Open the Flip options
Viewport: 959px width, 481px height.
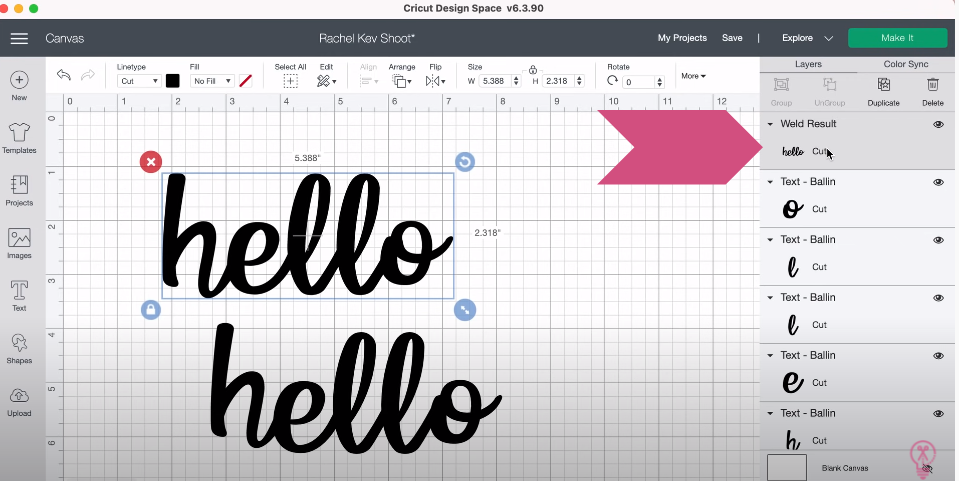point(435,81)
